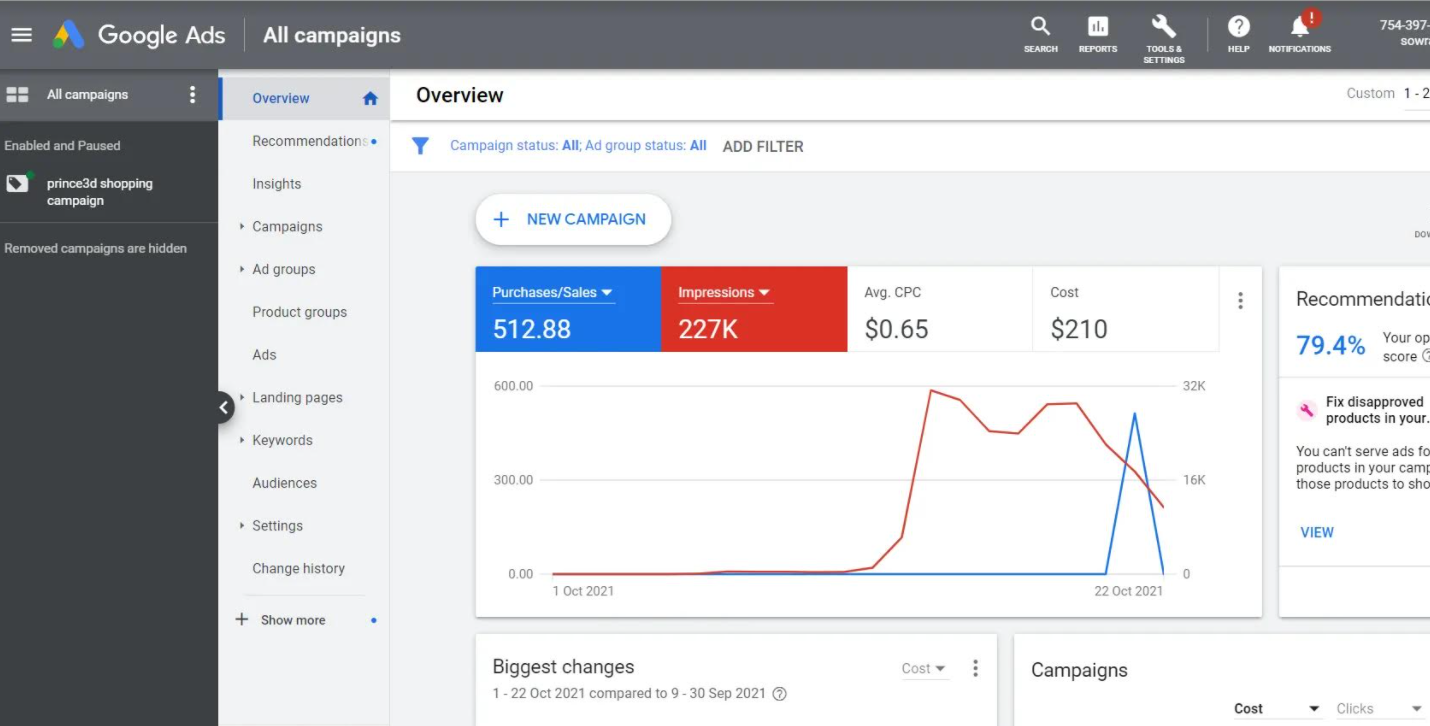Image resolution: width=1430 pixels, height=726 pixels.
Task: Expand the Keywords navigation section
Action: tap(242, 440)
